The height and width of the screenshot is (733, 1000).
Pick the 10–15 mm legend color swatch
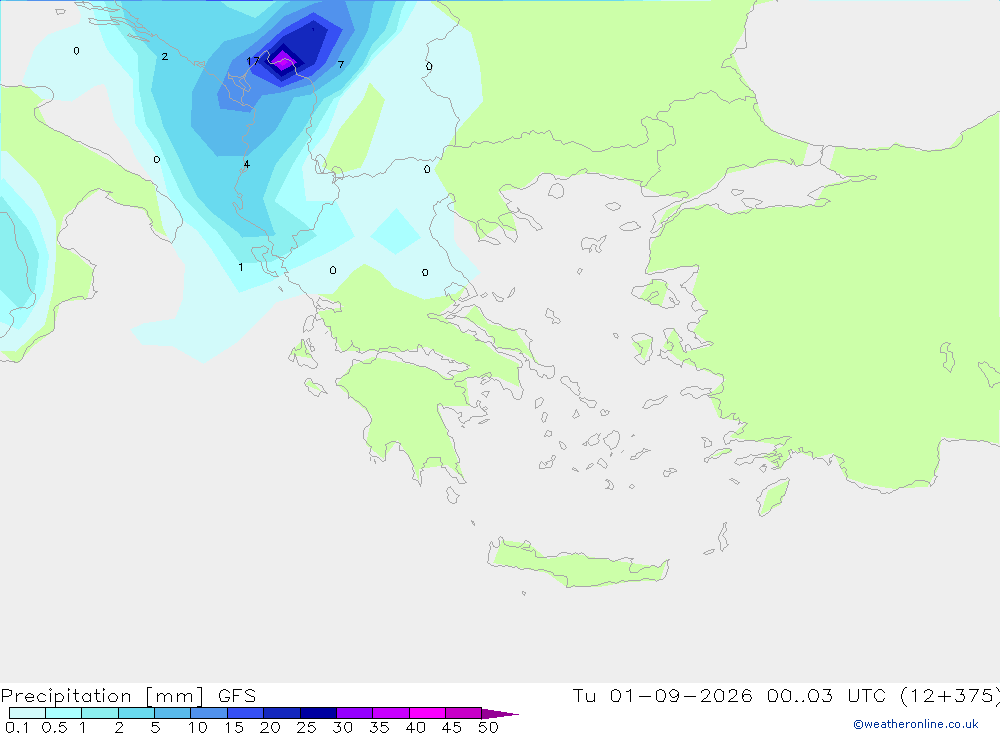point(209,713)
